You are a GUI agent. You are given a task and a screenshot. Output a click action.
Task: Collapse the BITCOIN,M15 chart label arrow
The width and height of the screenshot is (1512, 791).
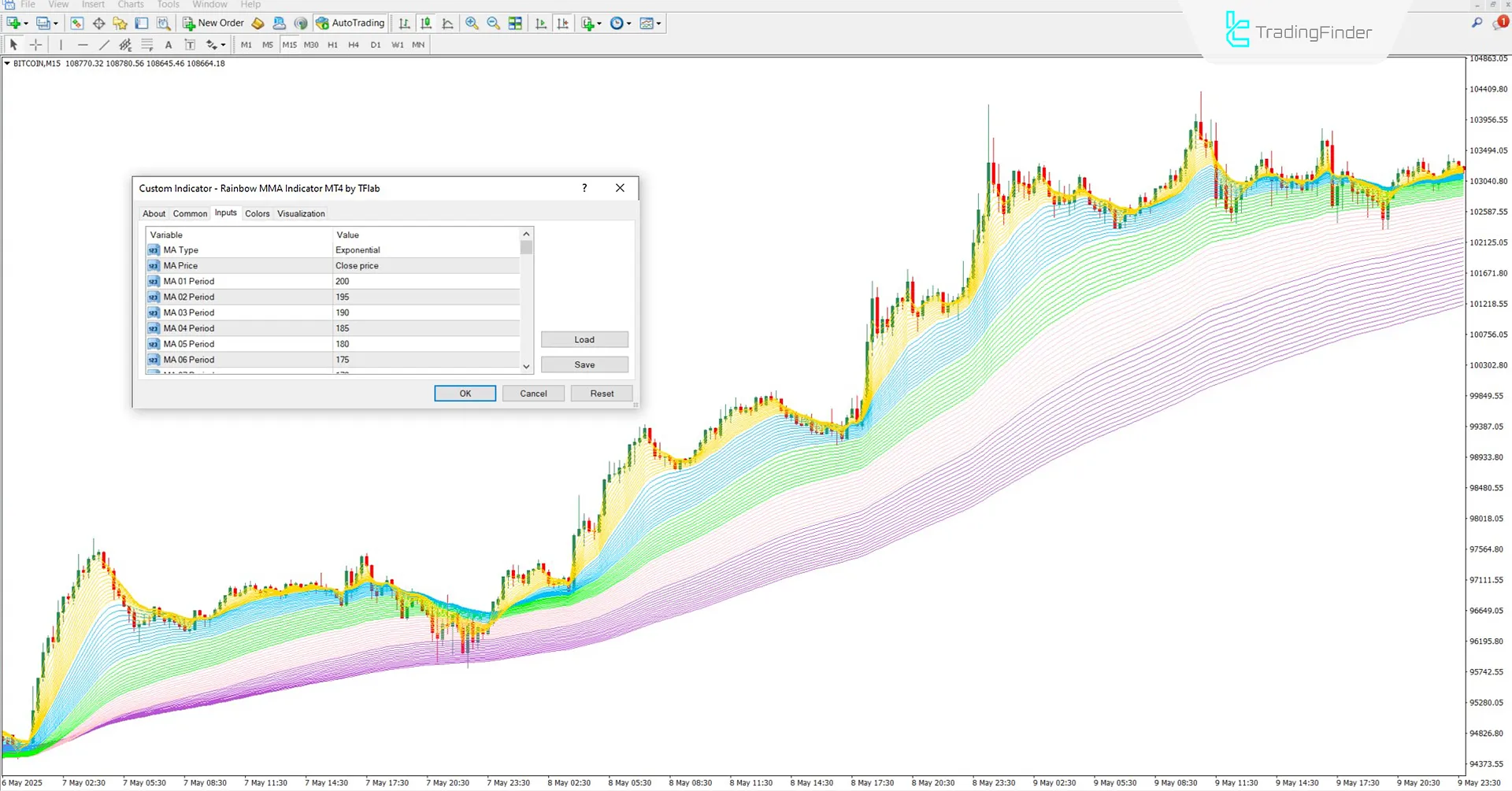tap(6, 64)
